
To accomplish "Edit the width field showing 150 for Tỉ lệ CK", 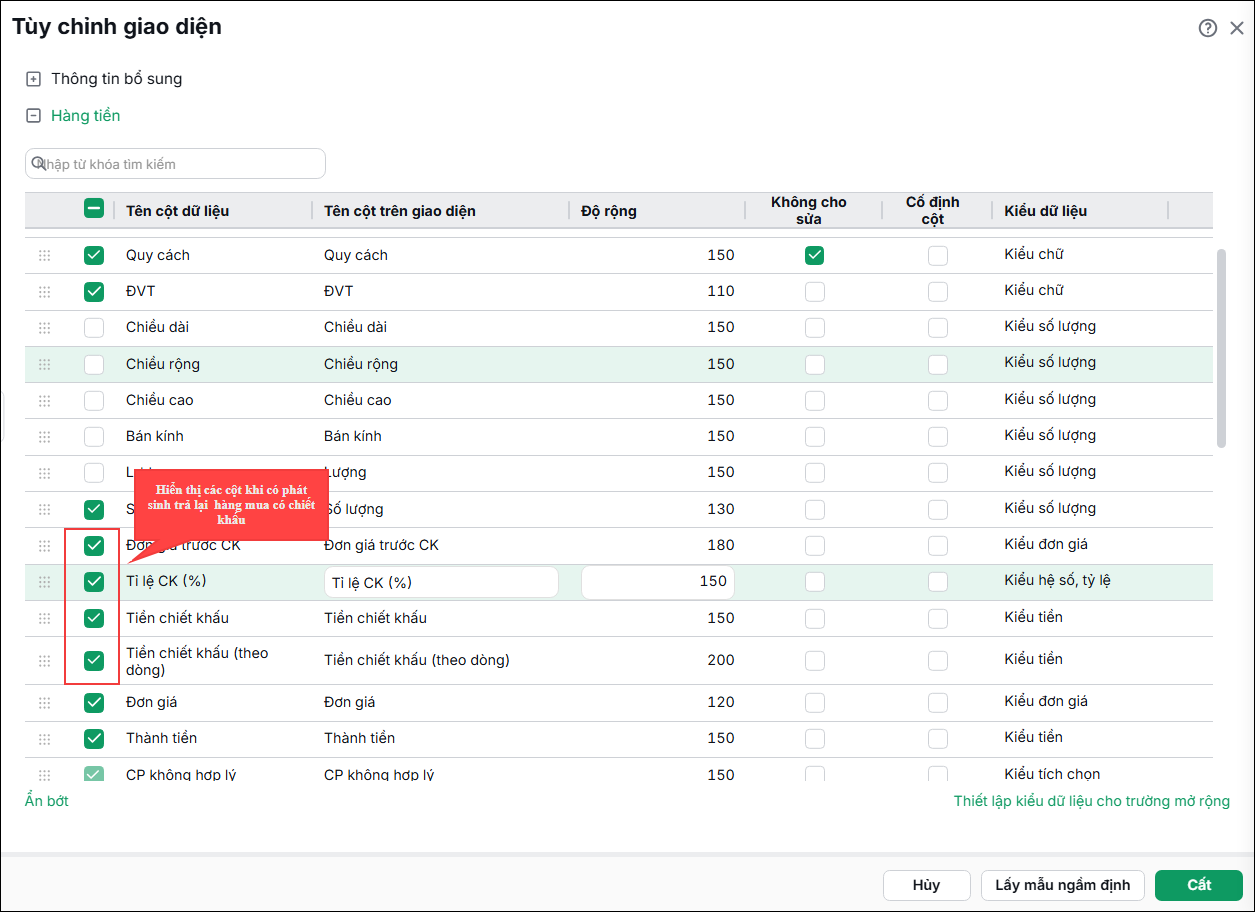I will point(658,582).
